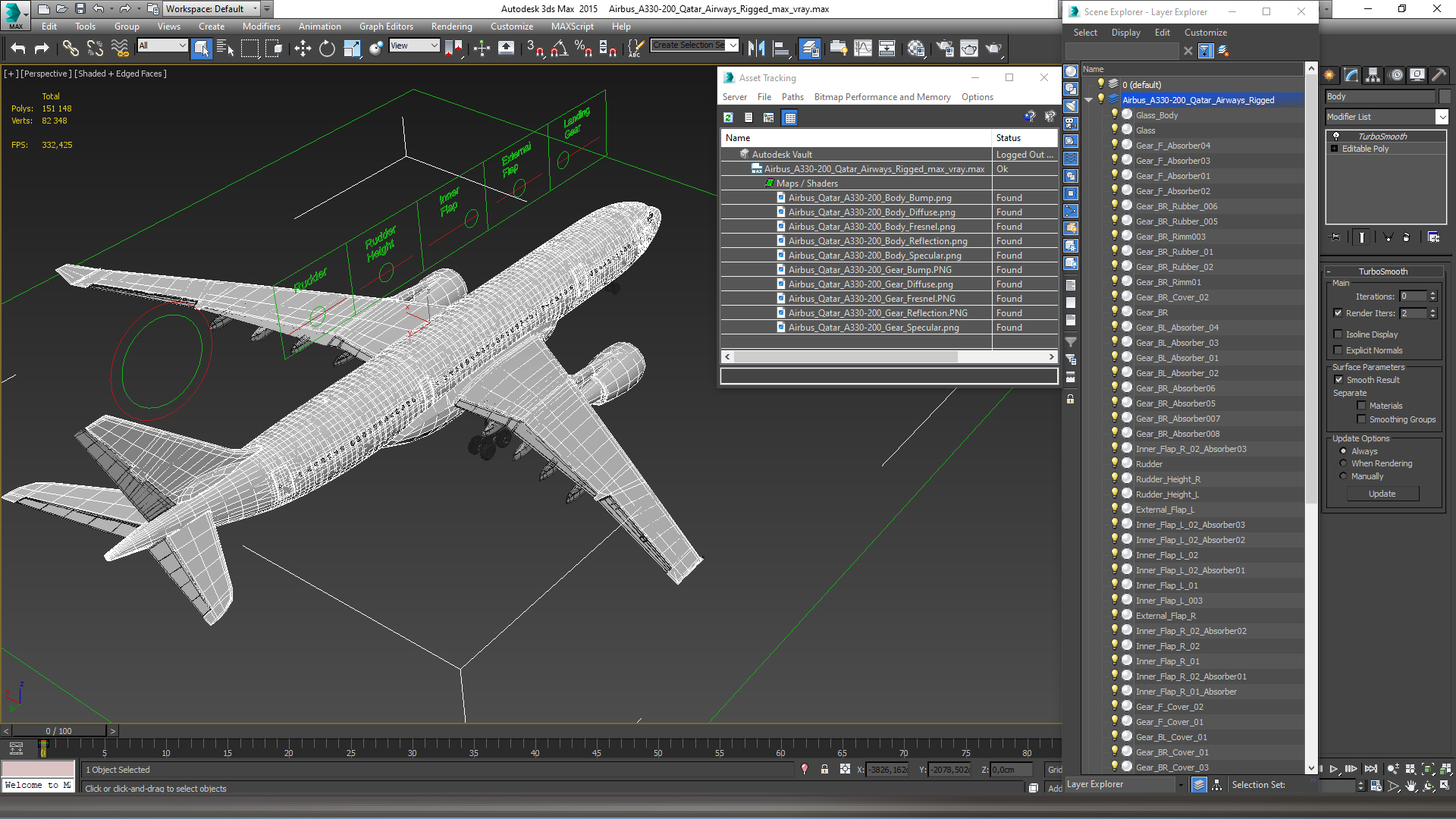Select the Manually update option
This screenshot has height=819, width=1456.
click(1344, 476)
